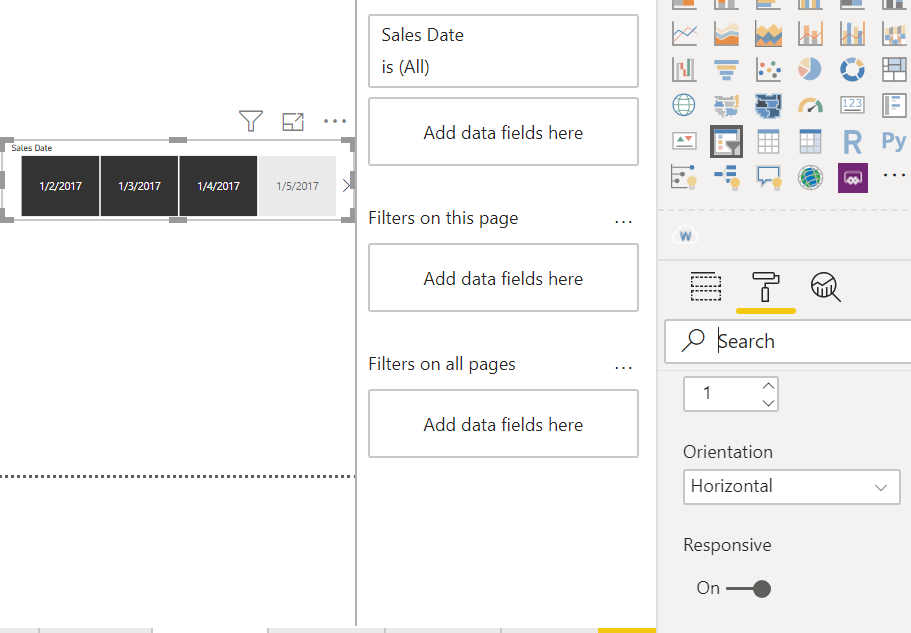The height and width of the screenshot is (633, 911).
Task: Select the Table visualization
Action: 768,141
